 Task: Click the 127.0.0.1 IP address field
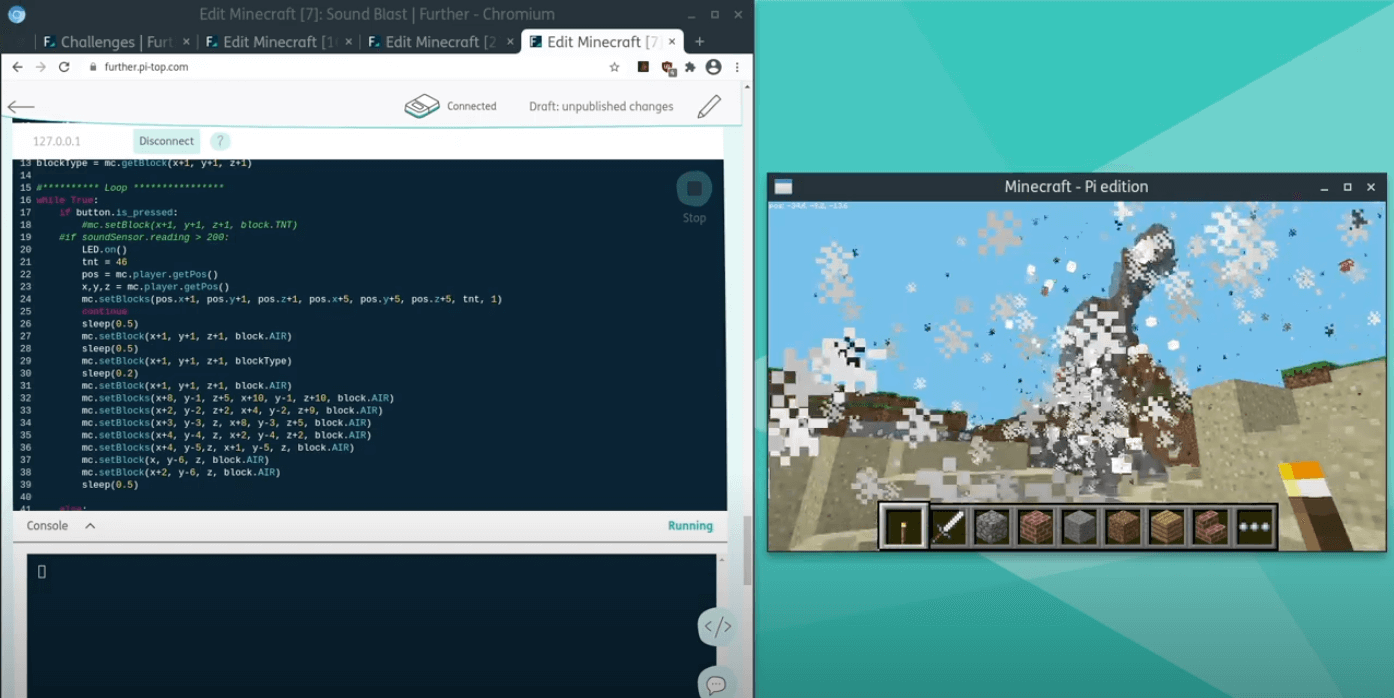click(x=57, y=141)
